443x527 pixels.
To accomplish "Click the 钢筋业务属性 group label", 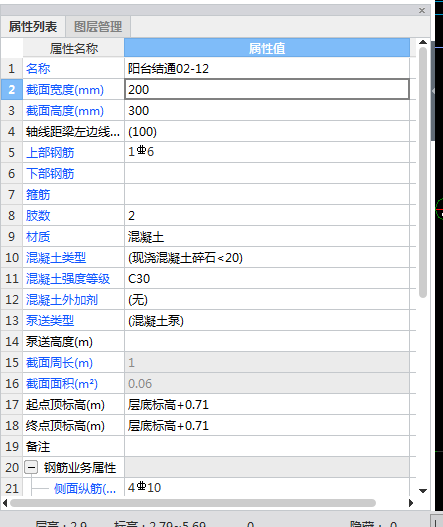I will click(80, 468).
